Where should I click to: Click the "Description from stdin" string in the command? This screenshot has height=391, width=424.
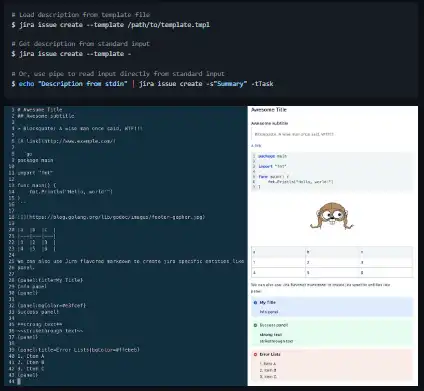pyautogui.click(x=83, y=84)
